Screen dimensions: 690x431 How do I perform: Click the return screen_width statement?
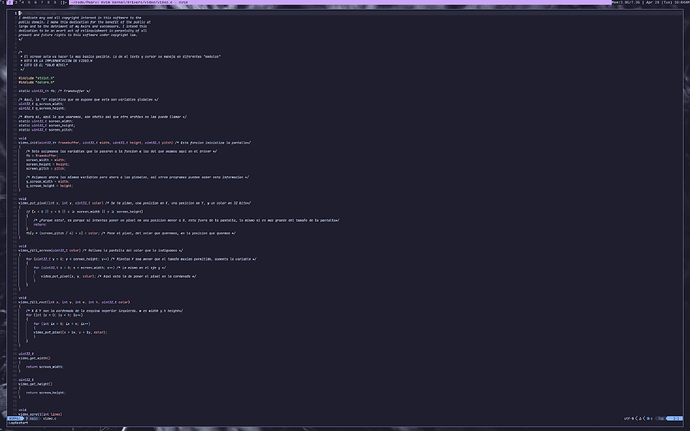(44, 367)
